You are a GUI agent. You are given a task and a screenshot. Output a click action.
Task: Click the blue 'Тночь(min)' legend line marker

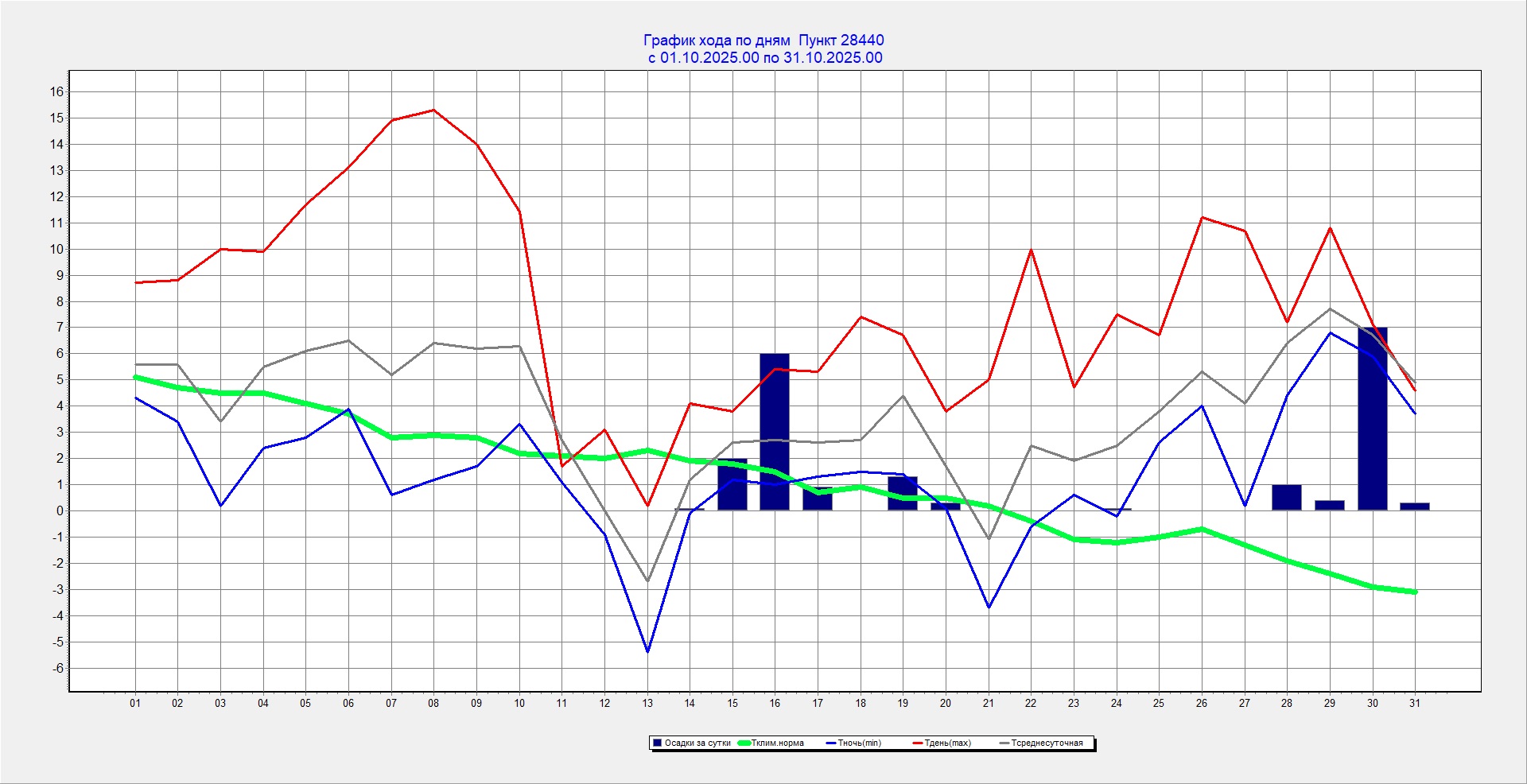pyautogui.click(x=831, y=743)
